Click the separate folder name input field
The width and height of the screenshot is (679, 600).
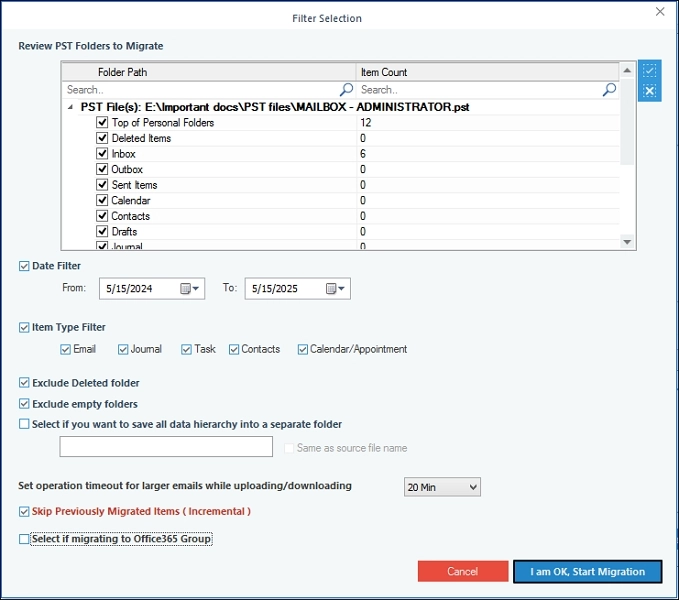166,447
